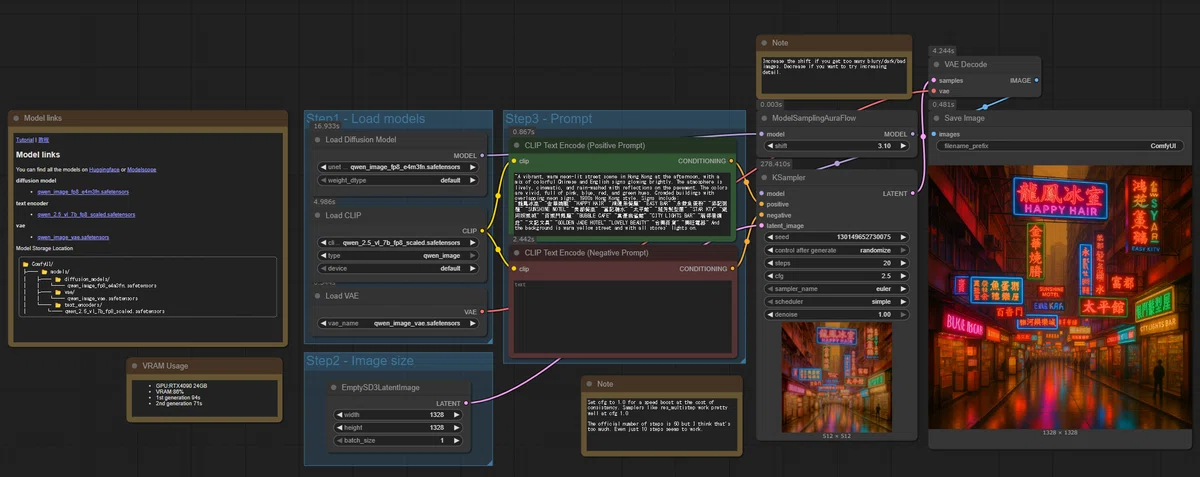Decrease cfg value with left arrow

767,275
